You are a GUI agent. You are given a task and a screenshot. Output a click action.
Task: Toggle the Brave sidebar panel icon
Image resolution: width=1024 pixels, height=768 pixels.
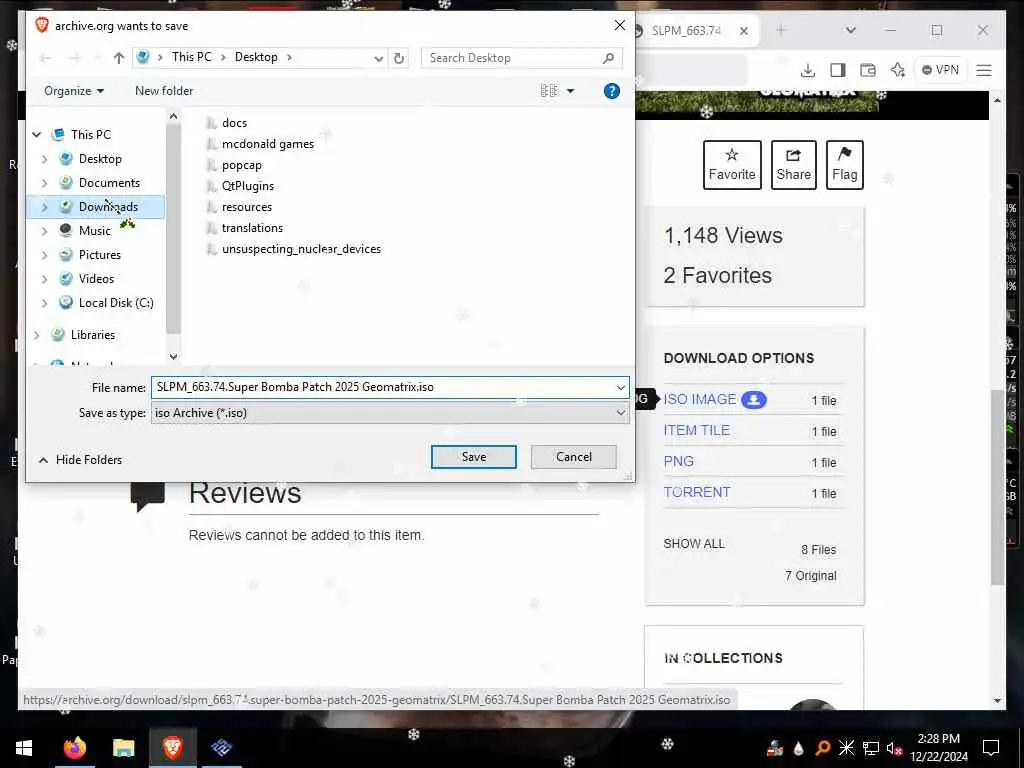[838, 70]
